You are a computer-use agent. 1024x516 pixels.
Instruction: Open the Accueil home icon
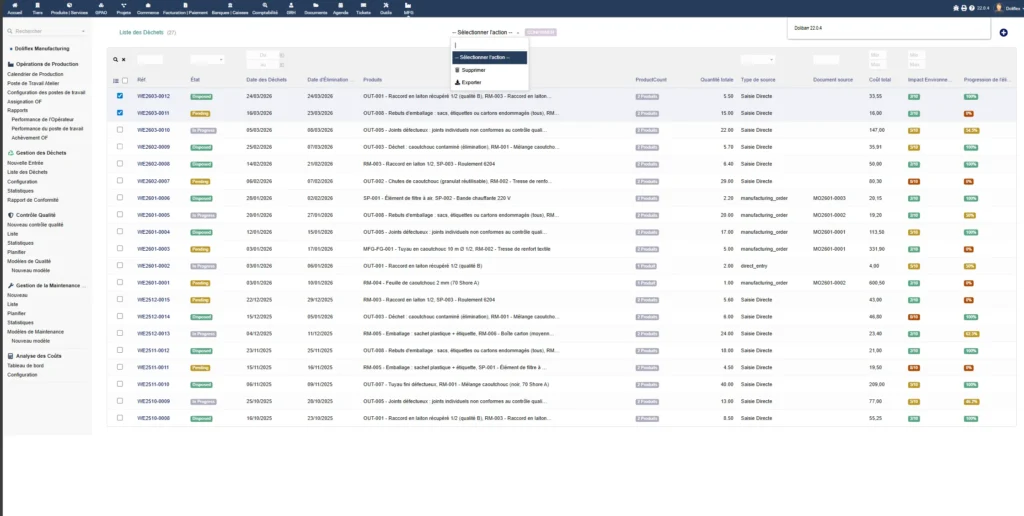[14, 9]
